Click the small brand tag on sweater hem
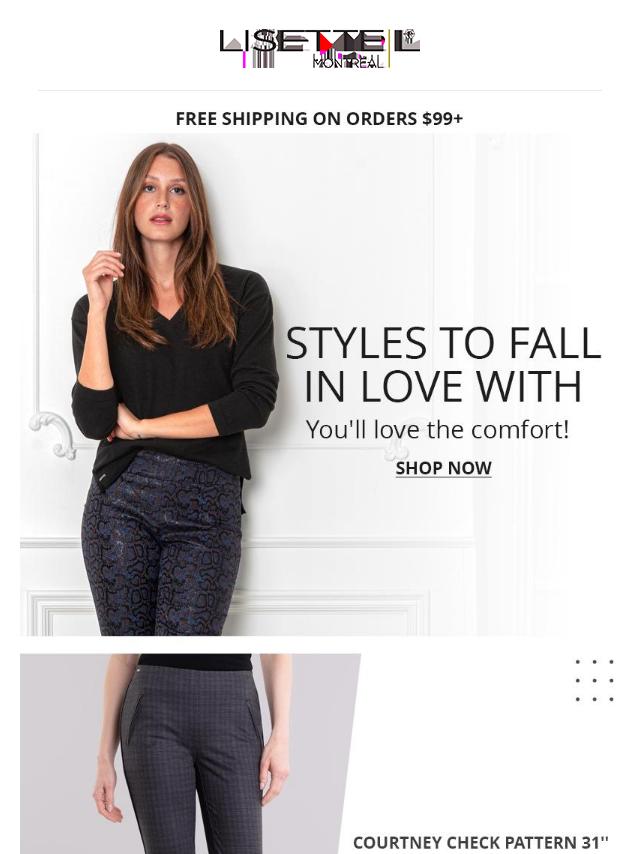The width and height of the screenshot is (640, 854). pyautogui.click(x=104, y=477)
